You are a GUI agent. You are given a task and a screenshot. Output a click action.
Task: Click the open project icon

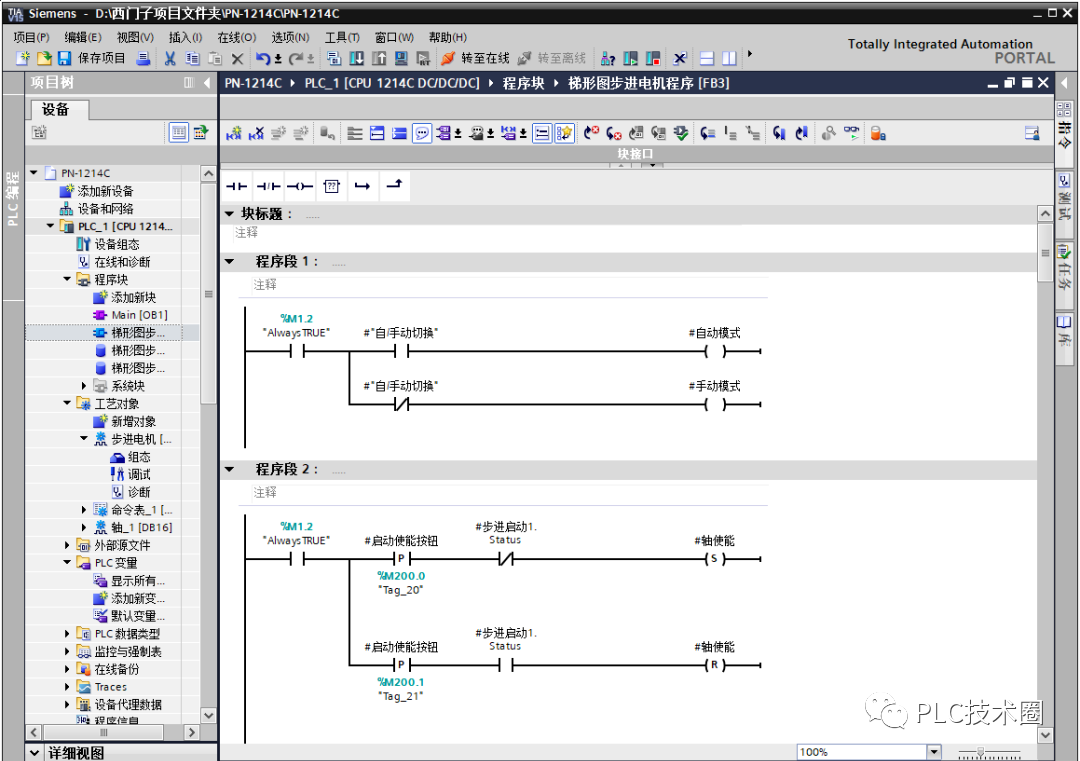click(44, 59)
